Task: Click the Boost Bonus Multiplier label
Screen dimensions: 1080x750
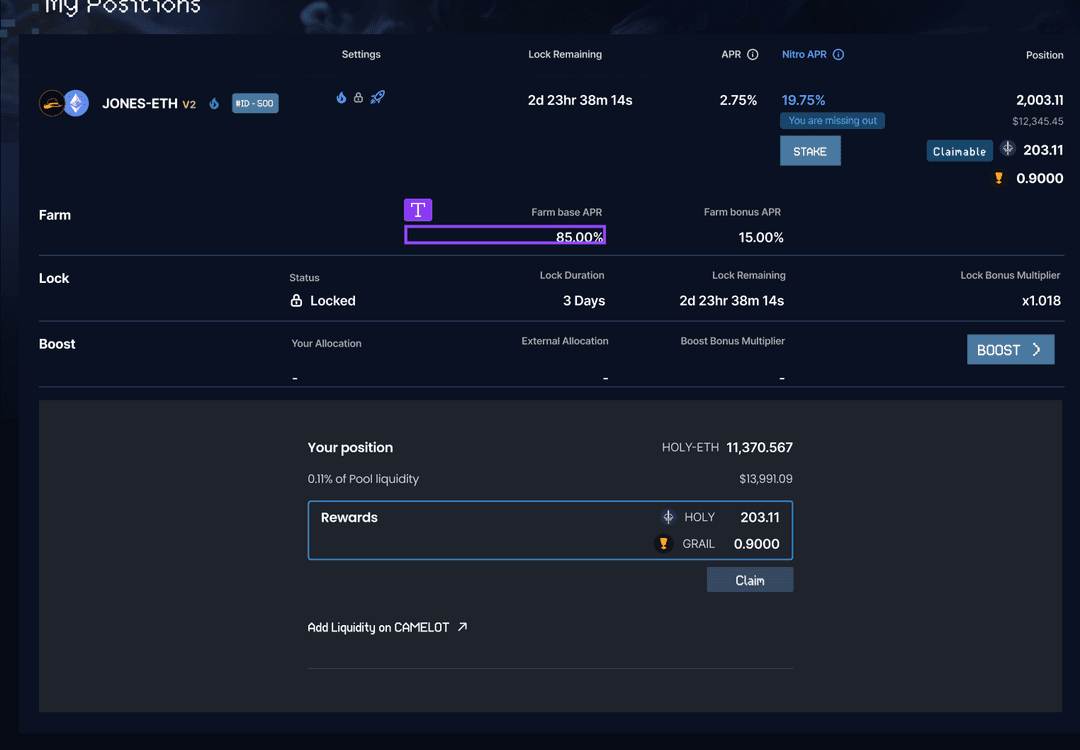Action: point(732,341)
